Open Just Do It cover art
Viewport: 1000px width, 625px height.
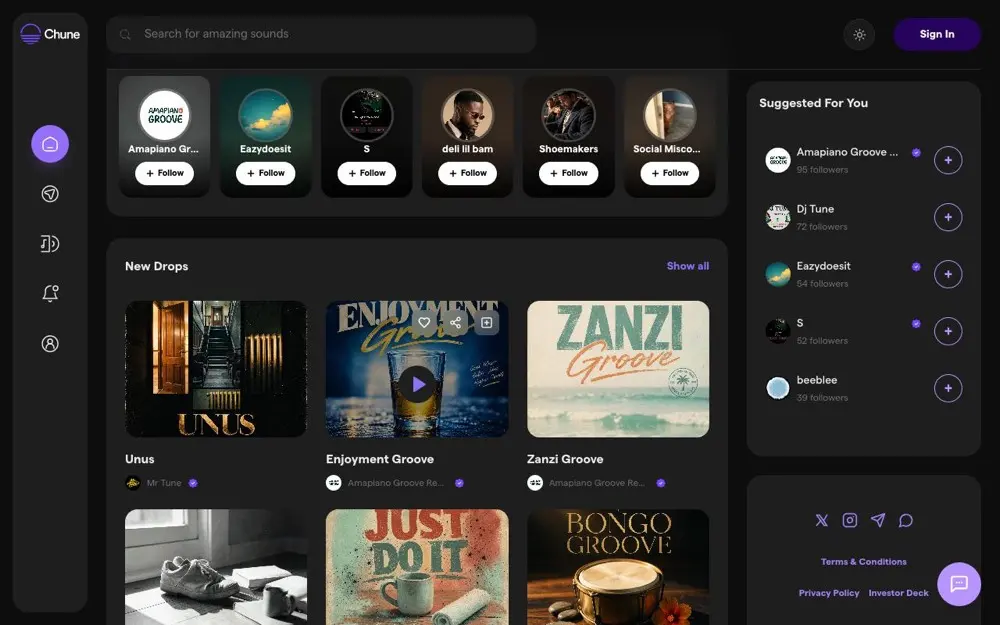point(417,567)
